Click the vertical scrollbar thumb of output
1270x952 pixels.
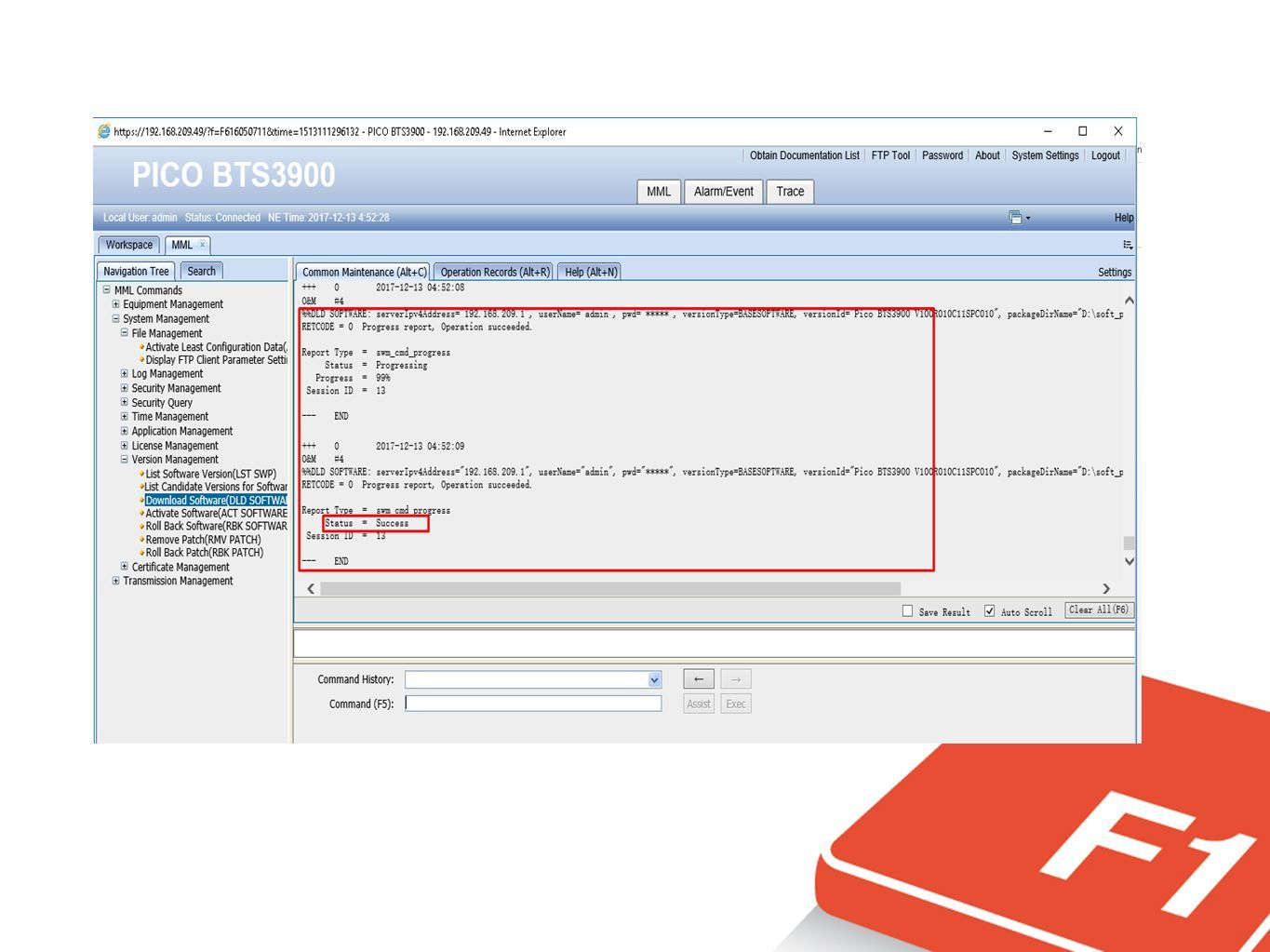tap(1129, 543)
